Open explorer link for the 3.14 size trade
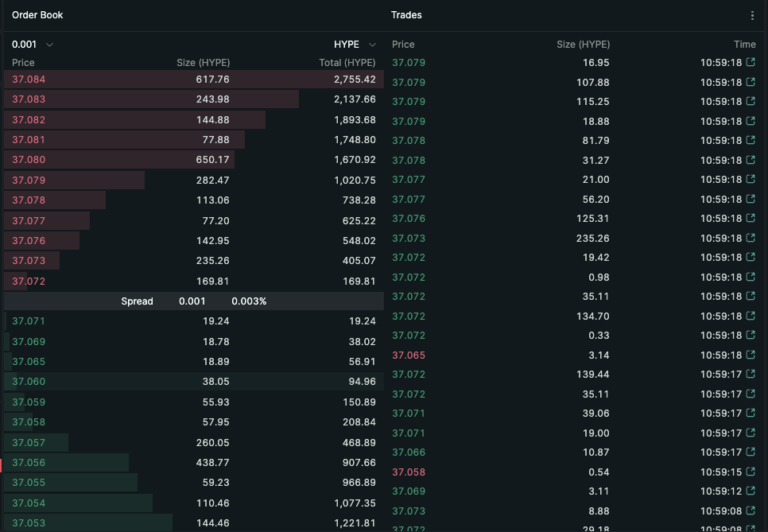The image size is (768, 532). coord(751,355)
